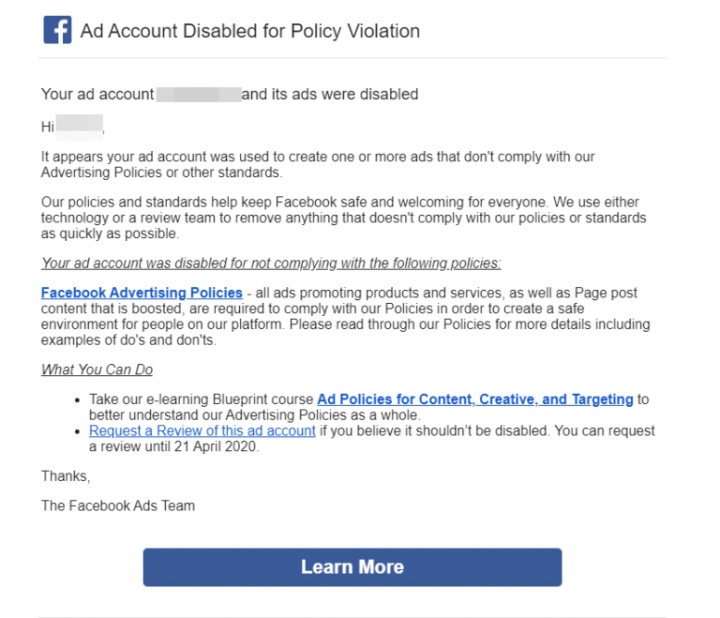Image resolution: width=720 pixels, height=618 pixels.
Task: Click the 'It appears your ad account' paragraph
Action: [318, 164]
